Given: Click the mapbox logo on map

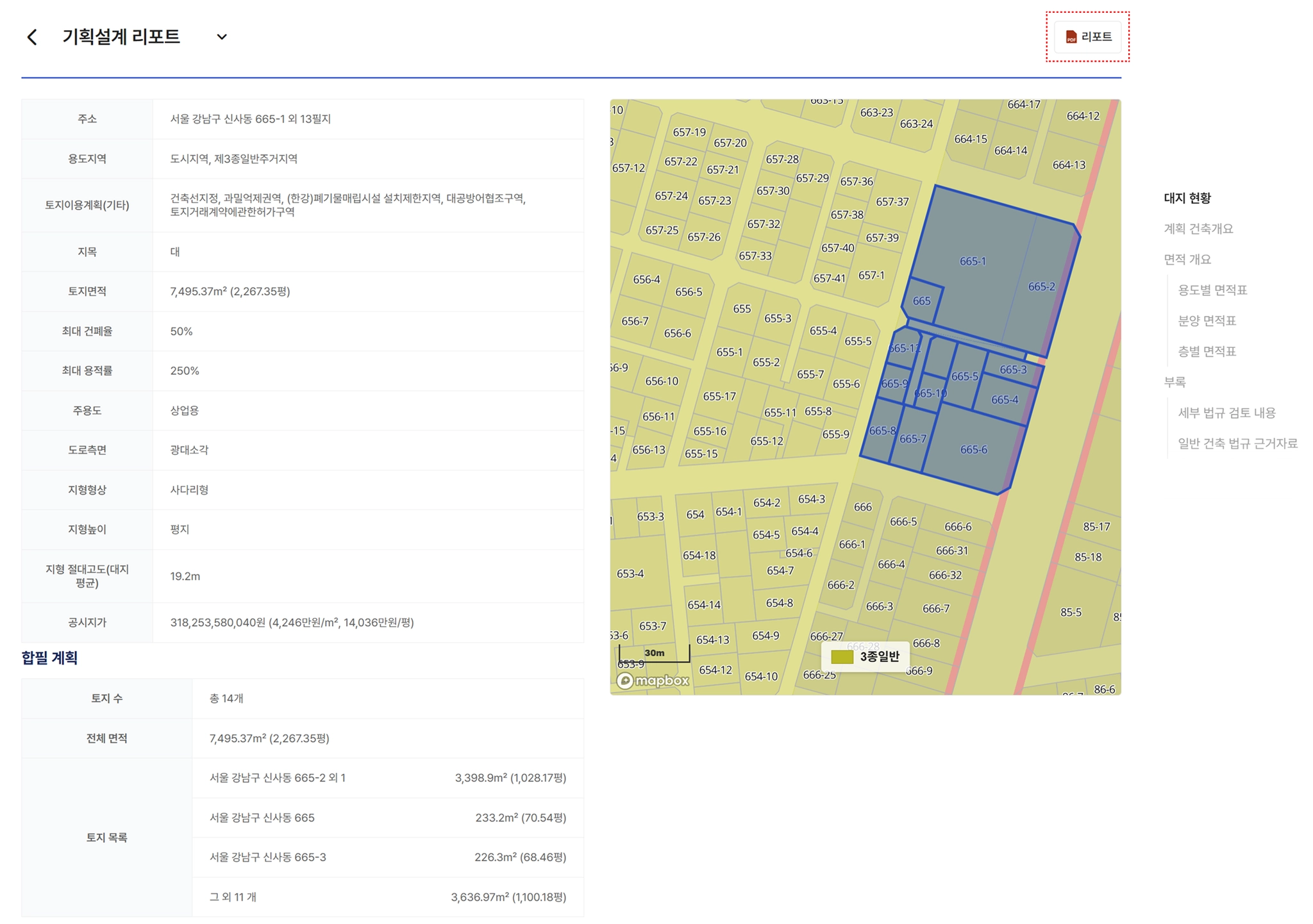Looking at the screenshot, I should [x=653, y=681].
